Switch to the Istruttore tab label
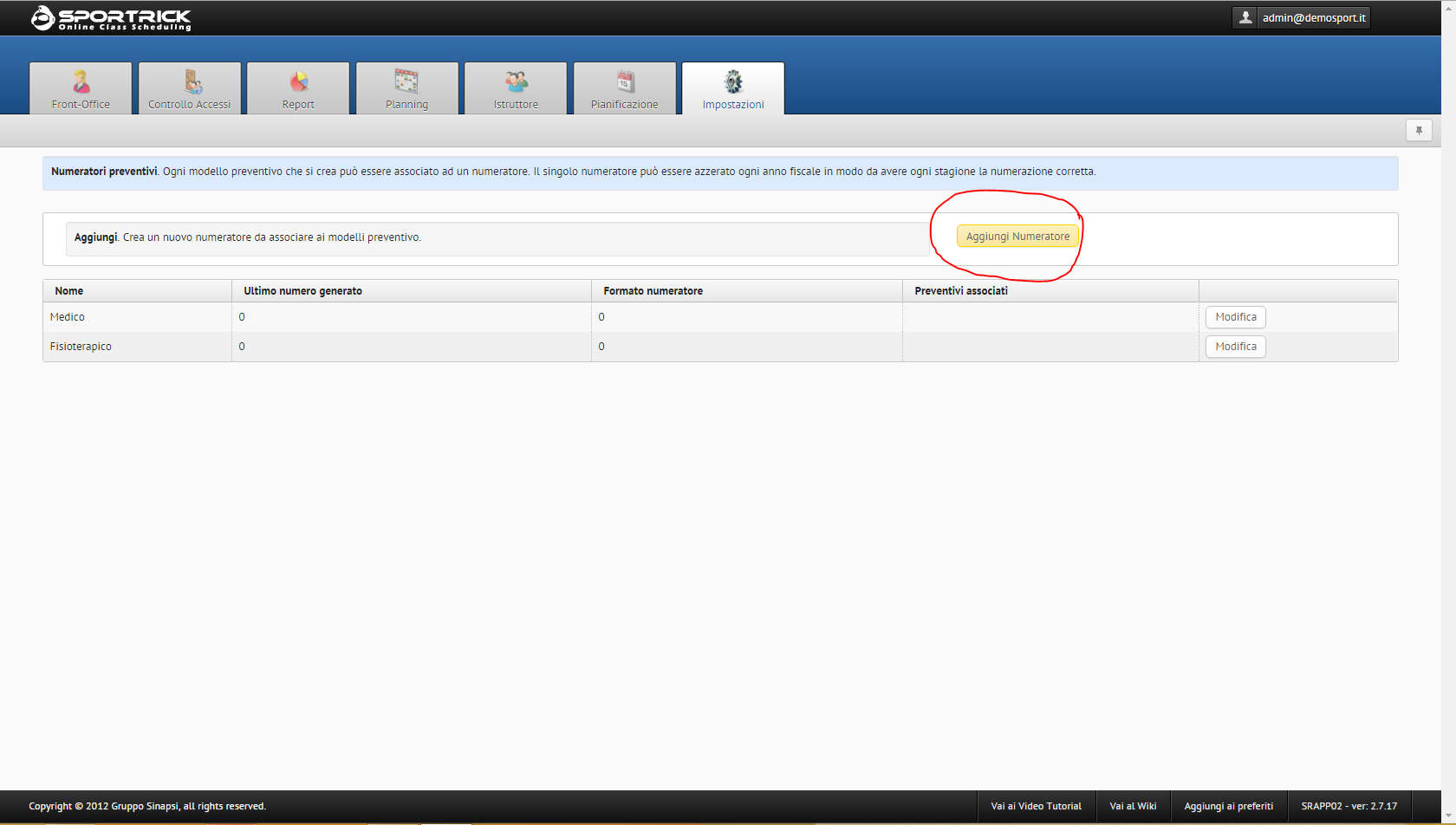1456x825 pixels. (x=516, y=104)
